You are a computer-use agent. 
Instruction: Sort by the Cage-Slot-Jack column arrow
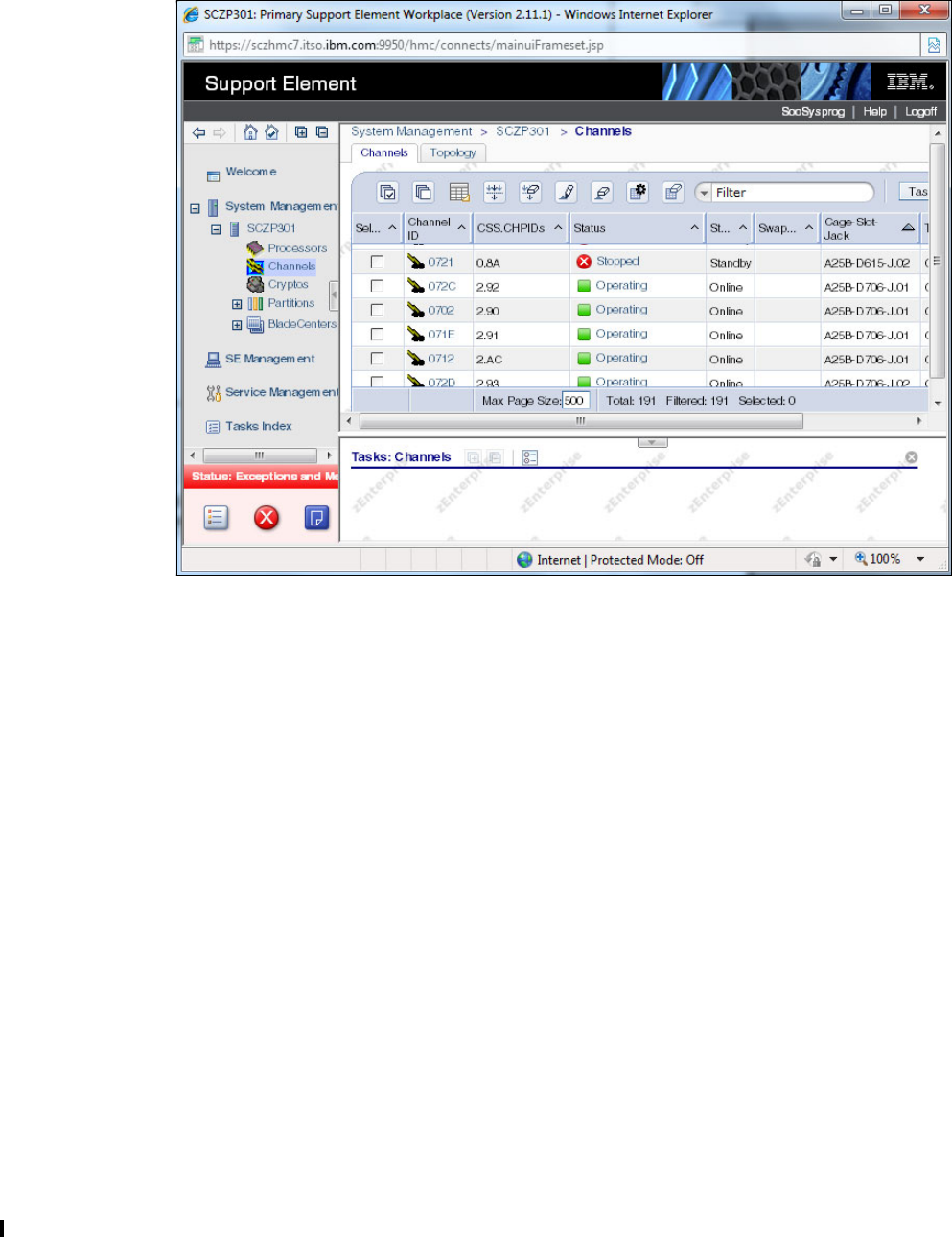coord(908,228)
